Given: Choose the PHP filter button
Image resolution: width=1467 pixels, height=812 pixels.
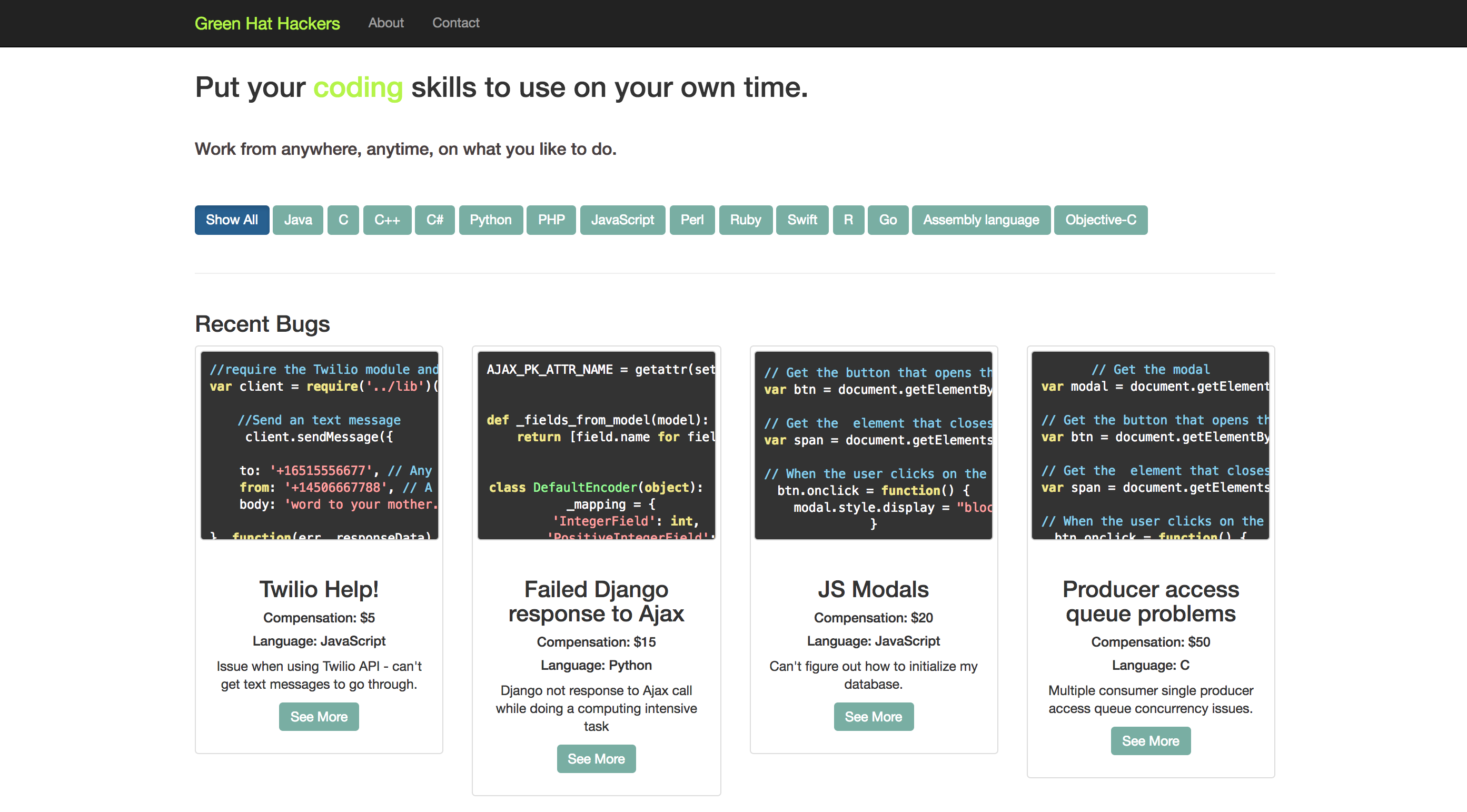Looking at the screenshot, I should 551,220.
